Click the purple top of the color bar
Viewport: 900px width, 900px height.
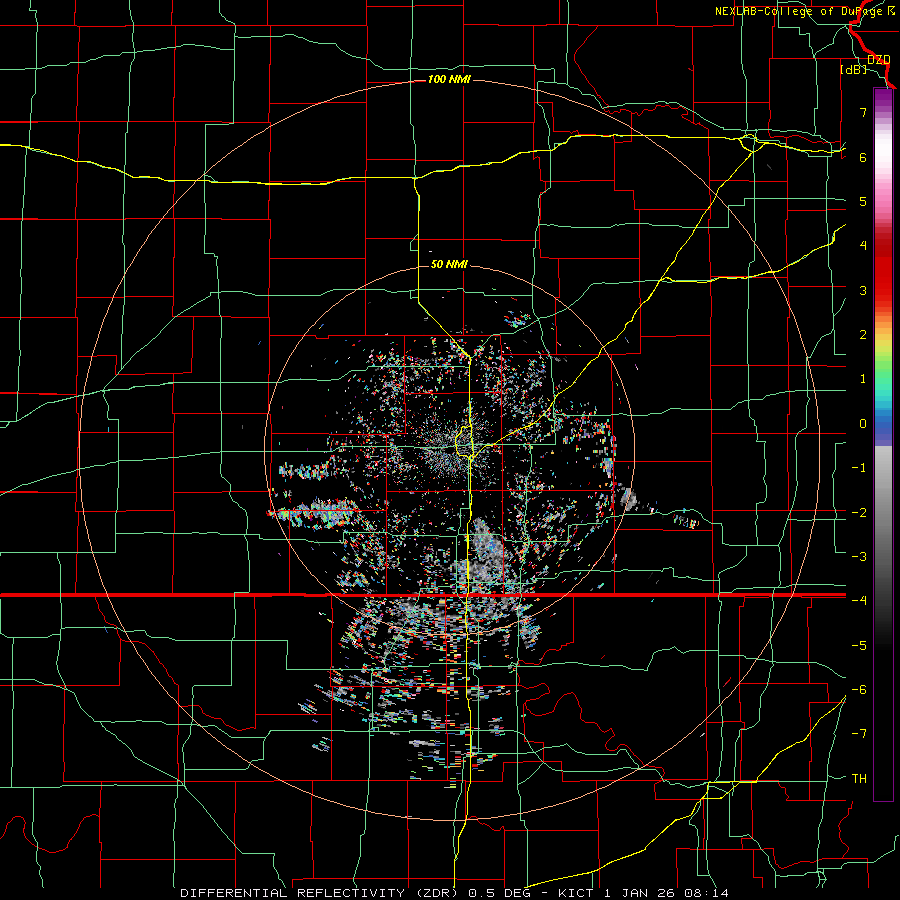coord(883,98)
